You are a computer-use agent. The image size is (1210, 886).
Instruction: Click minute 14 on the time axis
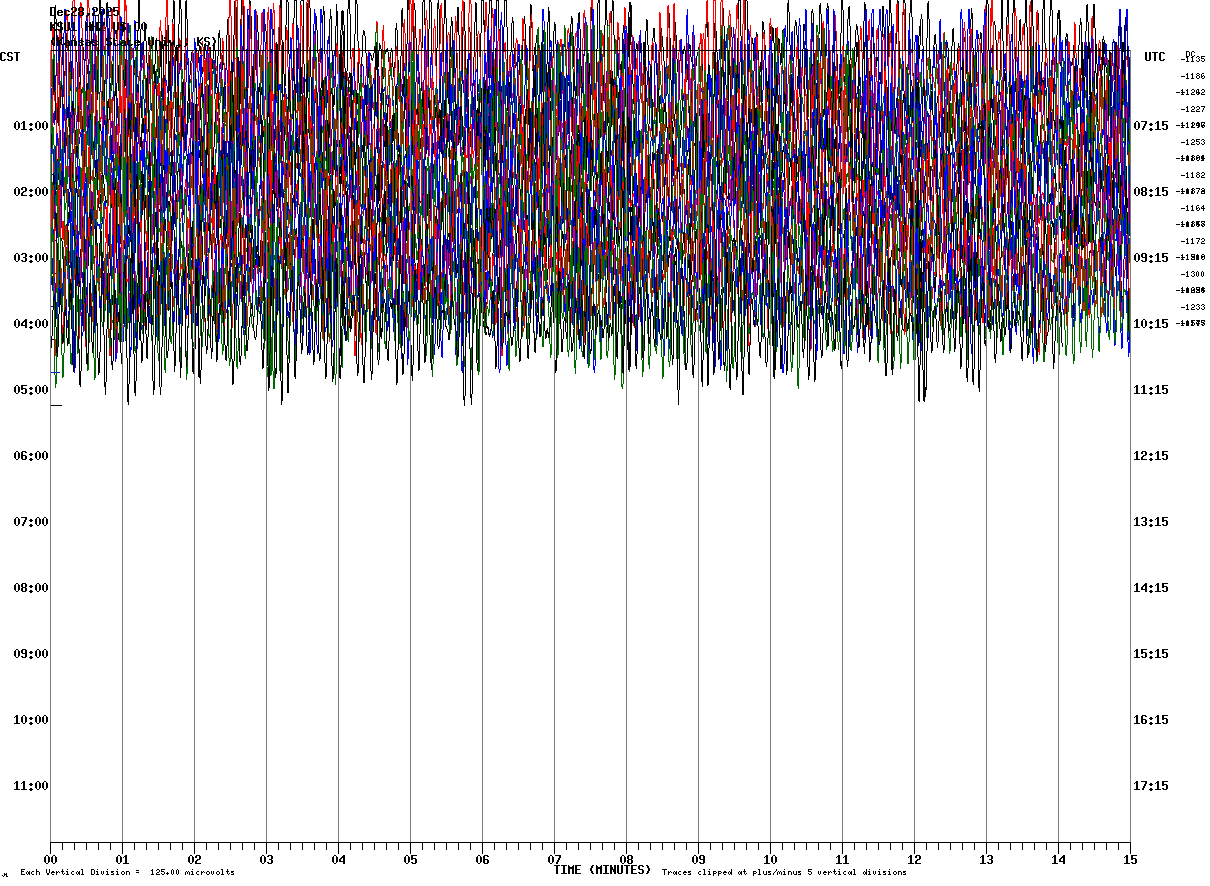pyautogui.click(x=1058, y=860)
